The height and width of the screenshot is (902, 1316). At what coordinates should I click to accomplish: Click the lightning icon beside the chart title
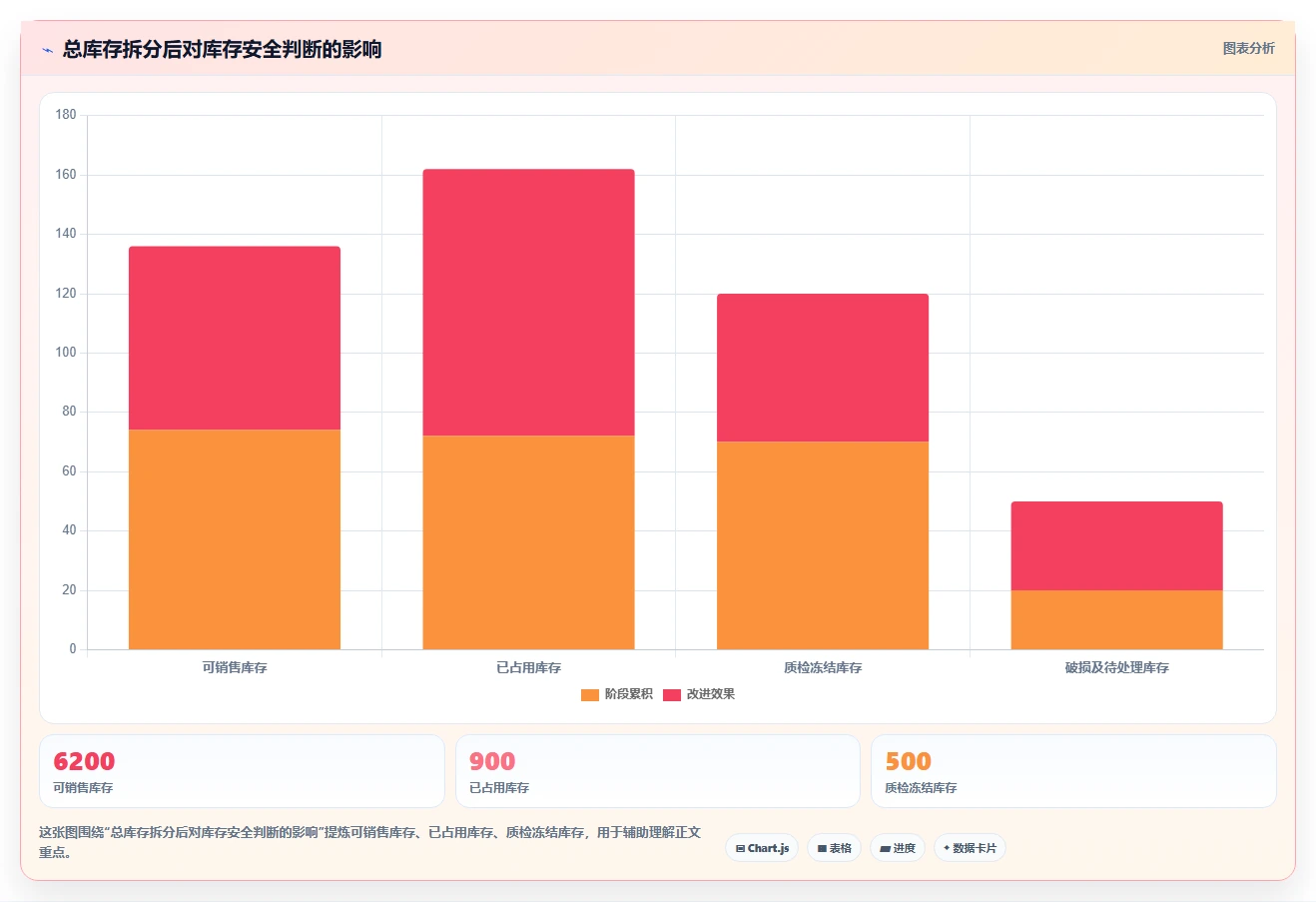point(47,50)
